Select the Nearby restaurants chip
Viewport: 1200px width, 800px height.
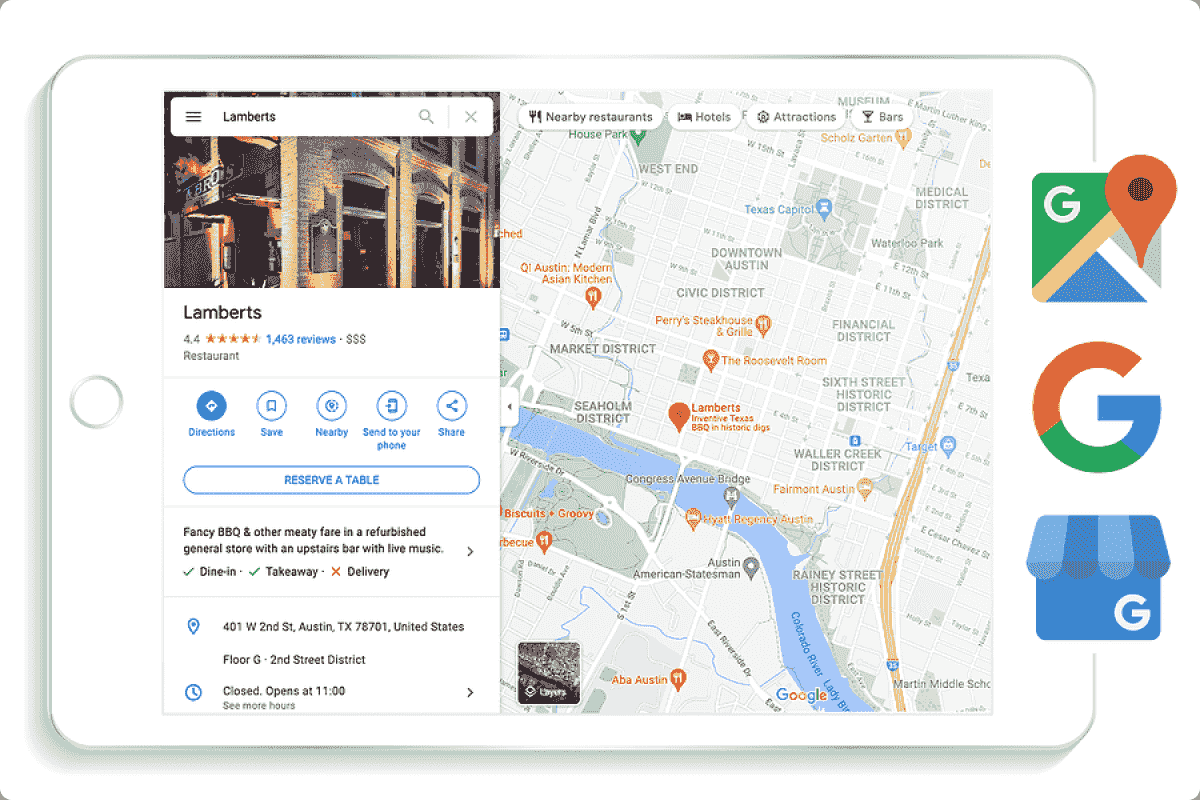[591, 117]
